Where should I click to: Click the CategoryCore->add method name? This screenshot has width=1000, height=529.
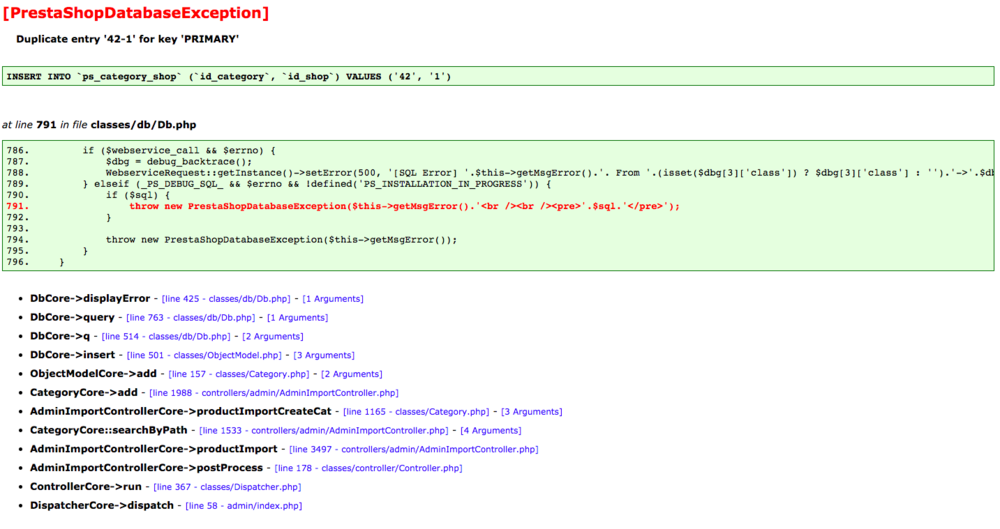(84, 392)
